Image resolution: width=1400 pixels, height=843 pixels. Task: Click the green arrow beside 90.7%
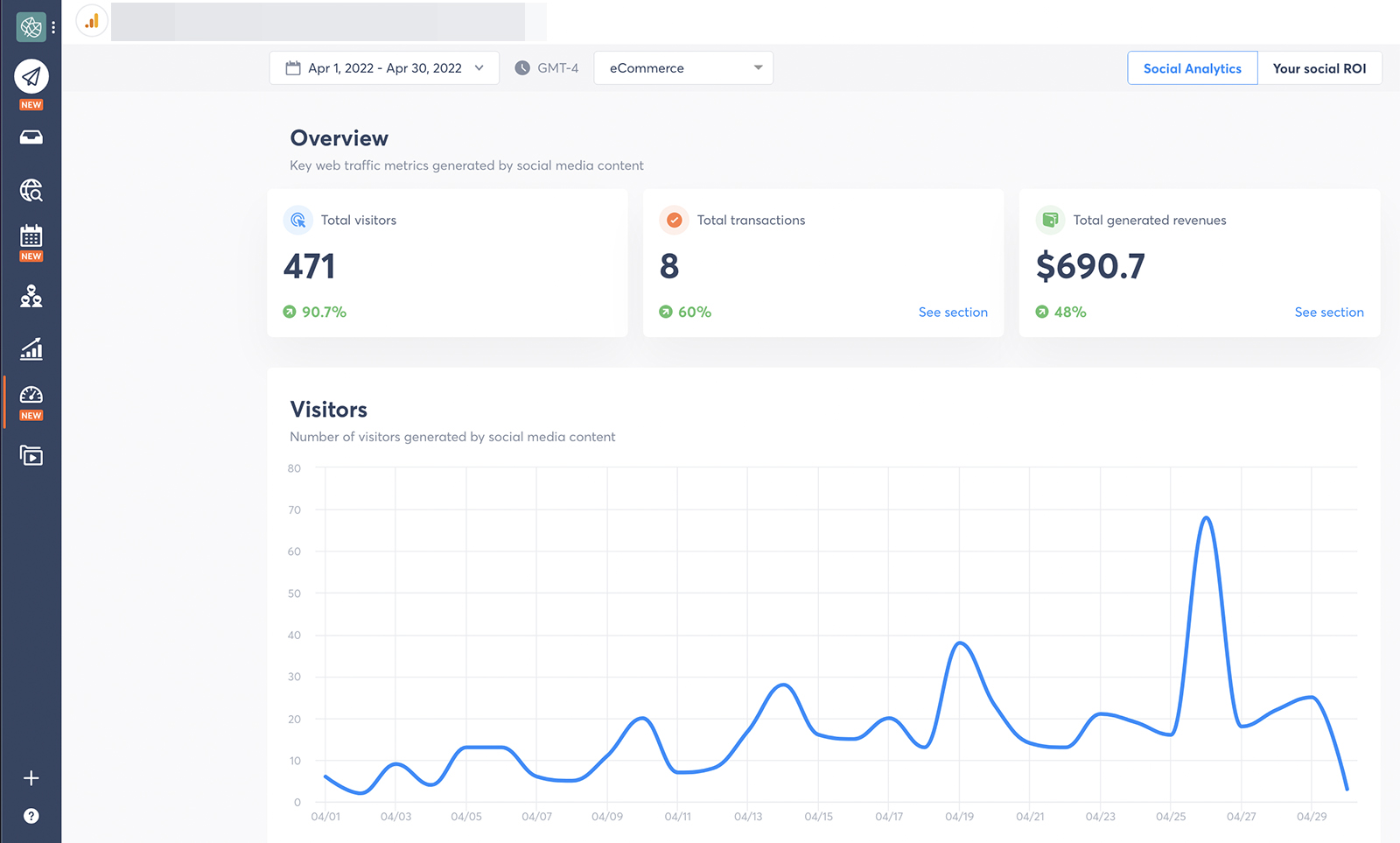[x=290, y=312]
